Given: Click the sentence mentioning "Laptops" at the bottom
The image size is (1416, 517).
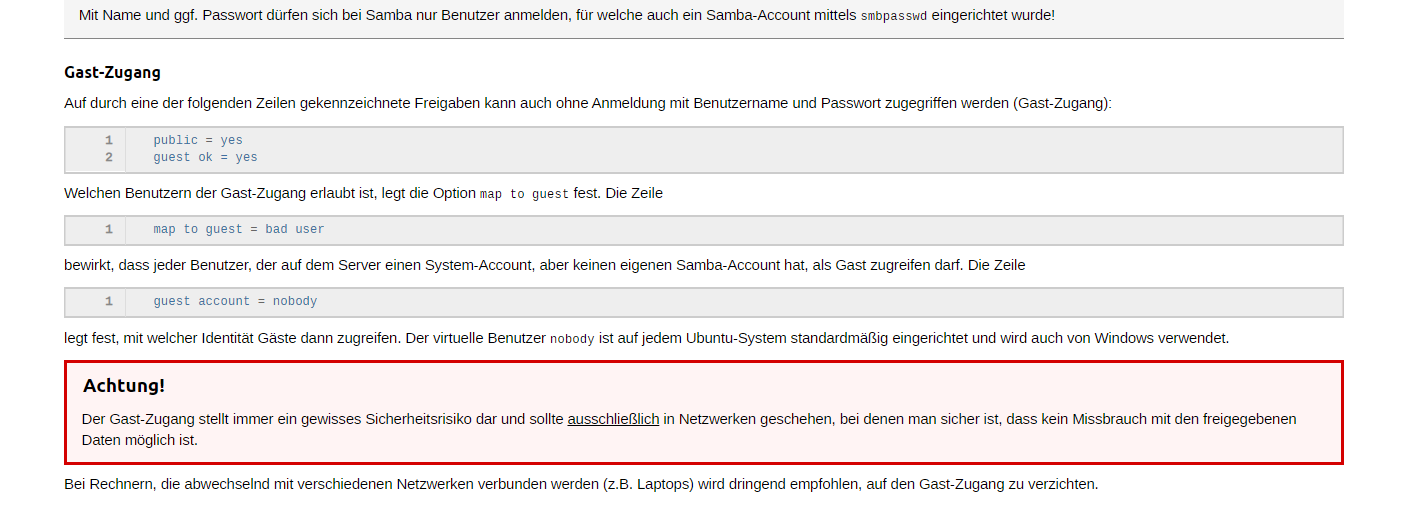Looking at the screenshot, I should click(581, 484).
